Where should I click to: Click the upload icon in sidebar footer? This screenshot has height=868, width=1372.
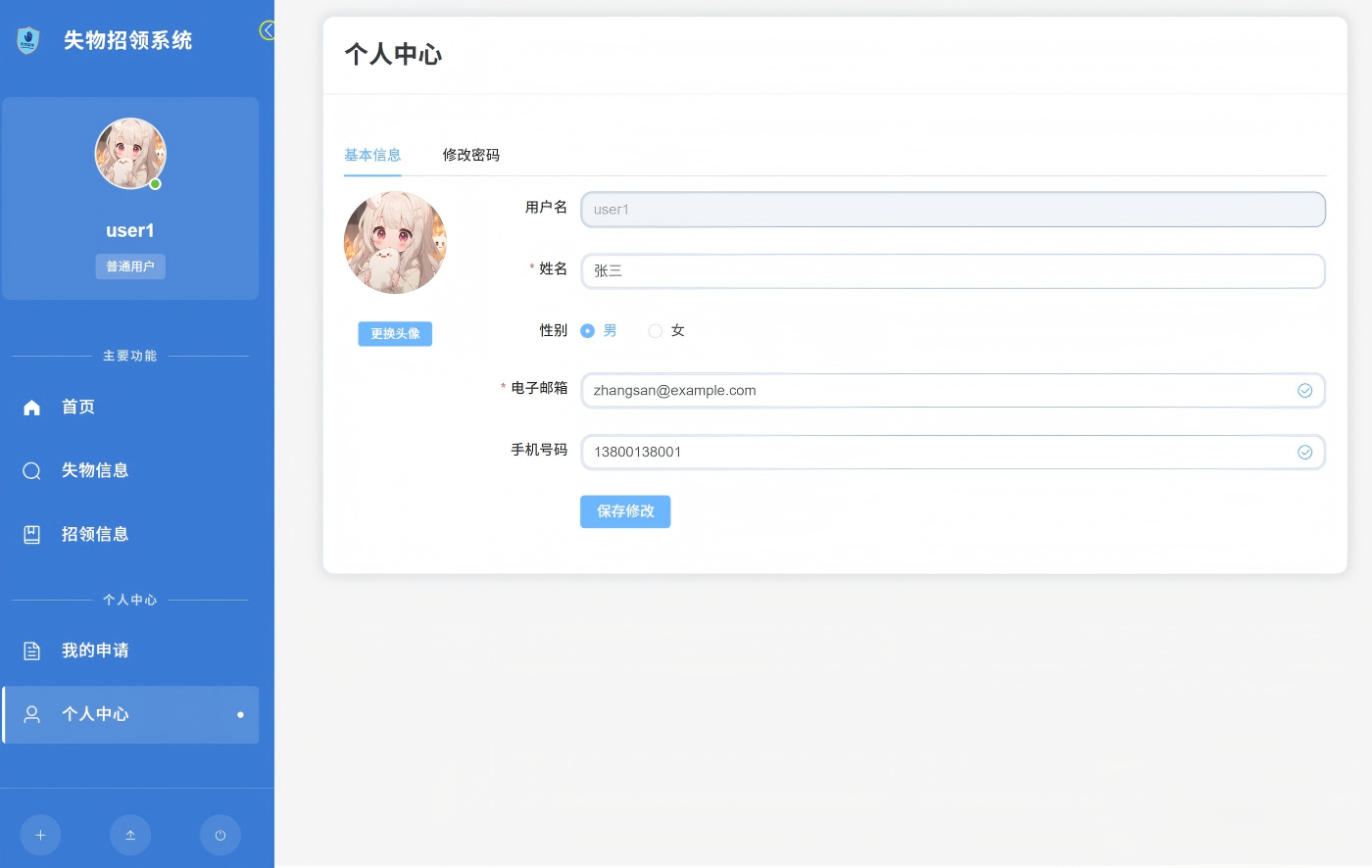coord(130,836)
